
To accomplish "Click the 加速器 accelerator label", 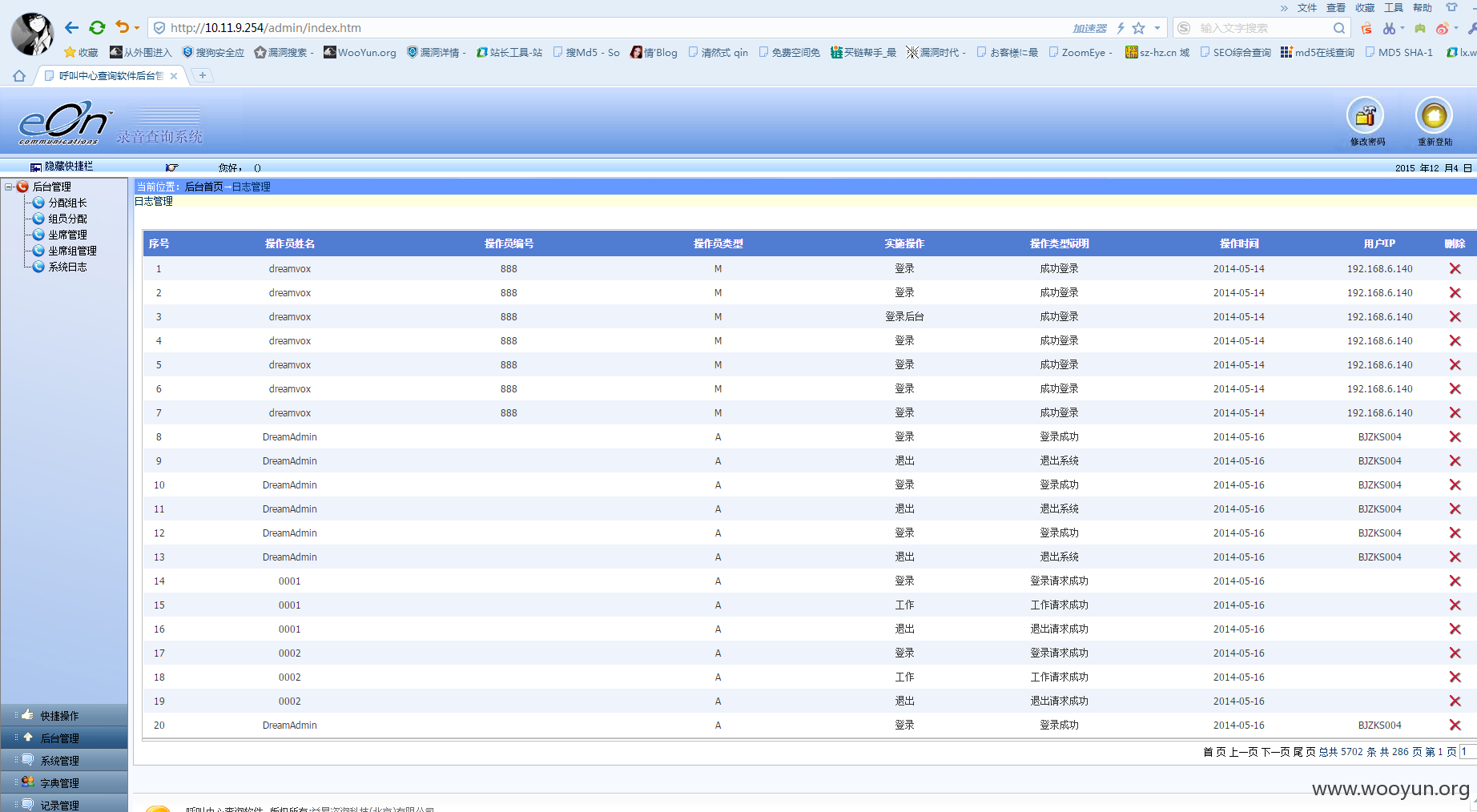I will pyautogui.click(x=1089, y=28).
